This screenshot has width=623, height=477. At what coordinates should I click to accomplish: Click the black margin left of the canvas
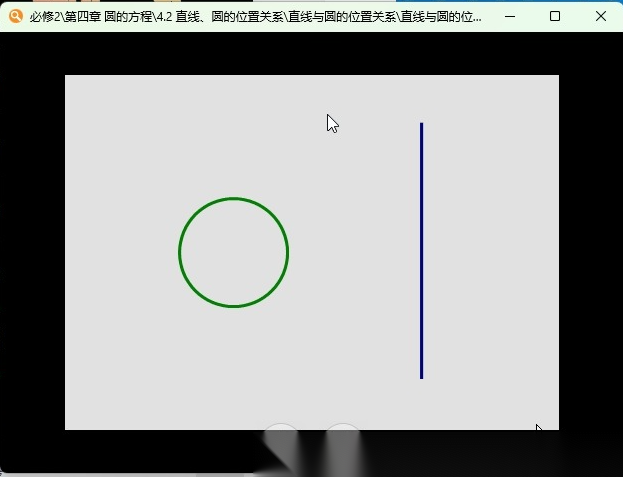(x=32, y=250)
